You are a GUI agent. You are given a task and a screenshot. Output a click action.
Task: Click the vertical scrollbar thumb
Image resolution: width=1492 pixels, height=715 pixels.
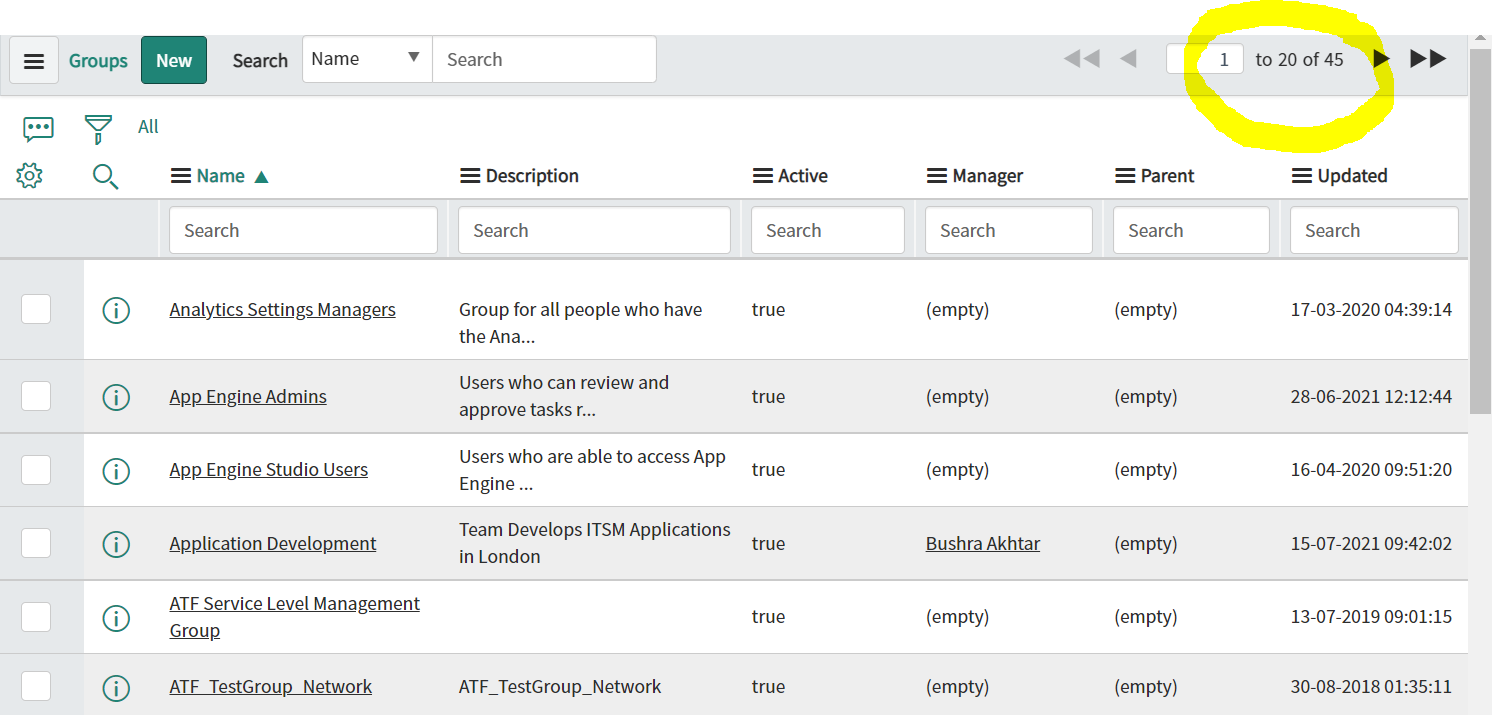[1480, 230]
